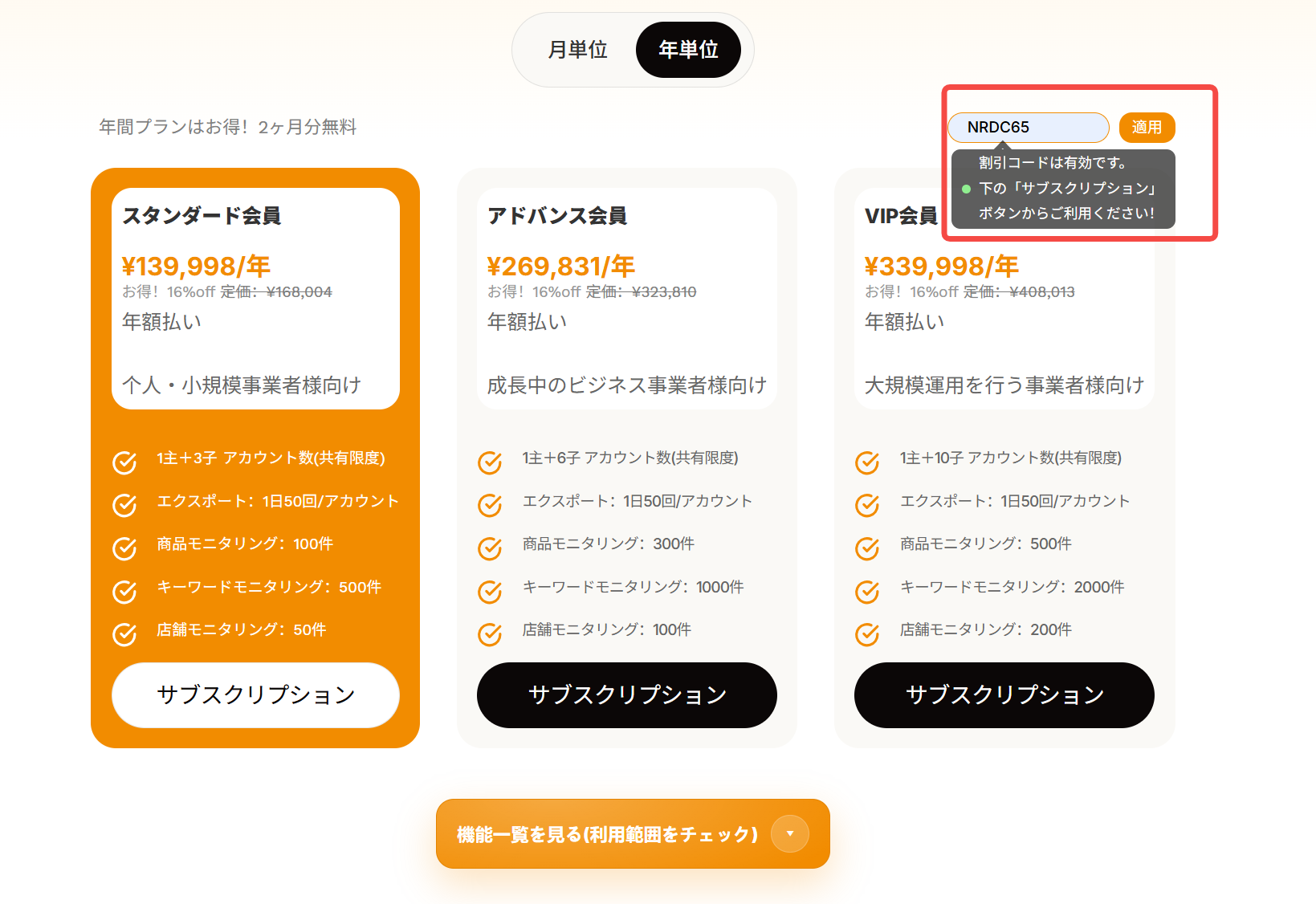Click the struck-through 定価 ¥168,004 text

click(x=276, y=292)
